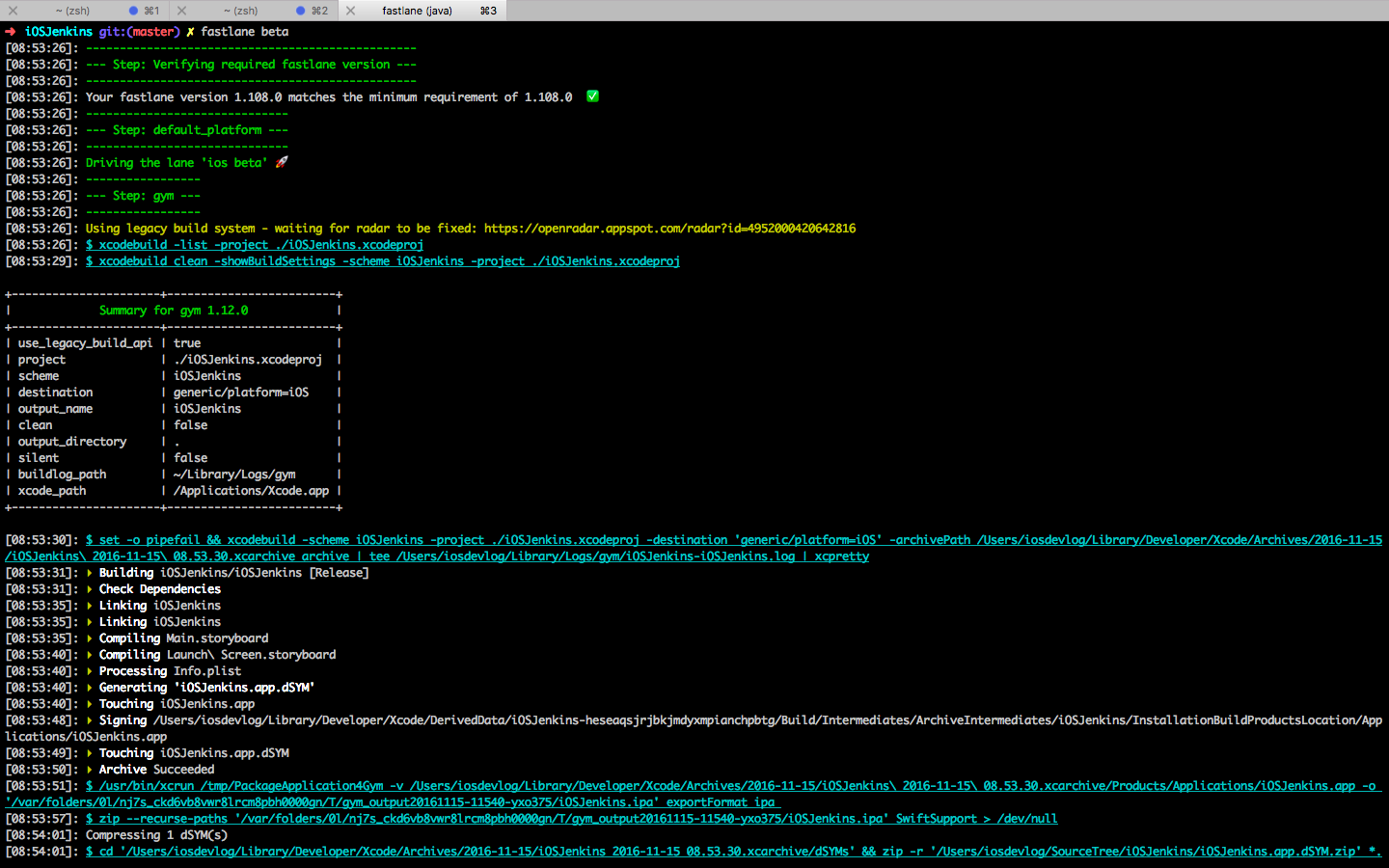The width and height of the screenshot is (1389, 868).
Task: Click 'Step: default_platform' header
Action: (187, 130)
